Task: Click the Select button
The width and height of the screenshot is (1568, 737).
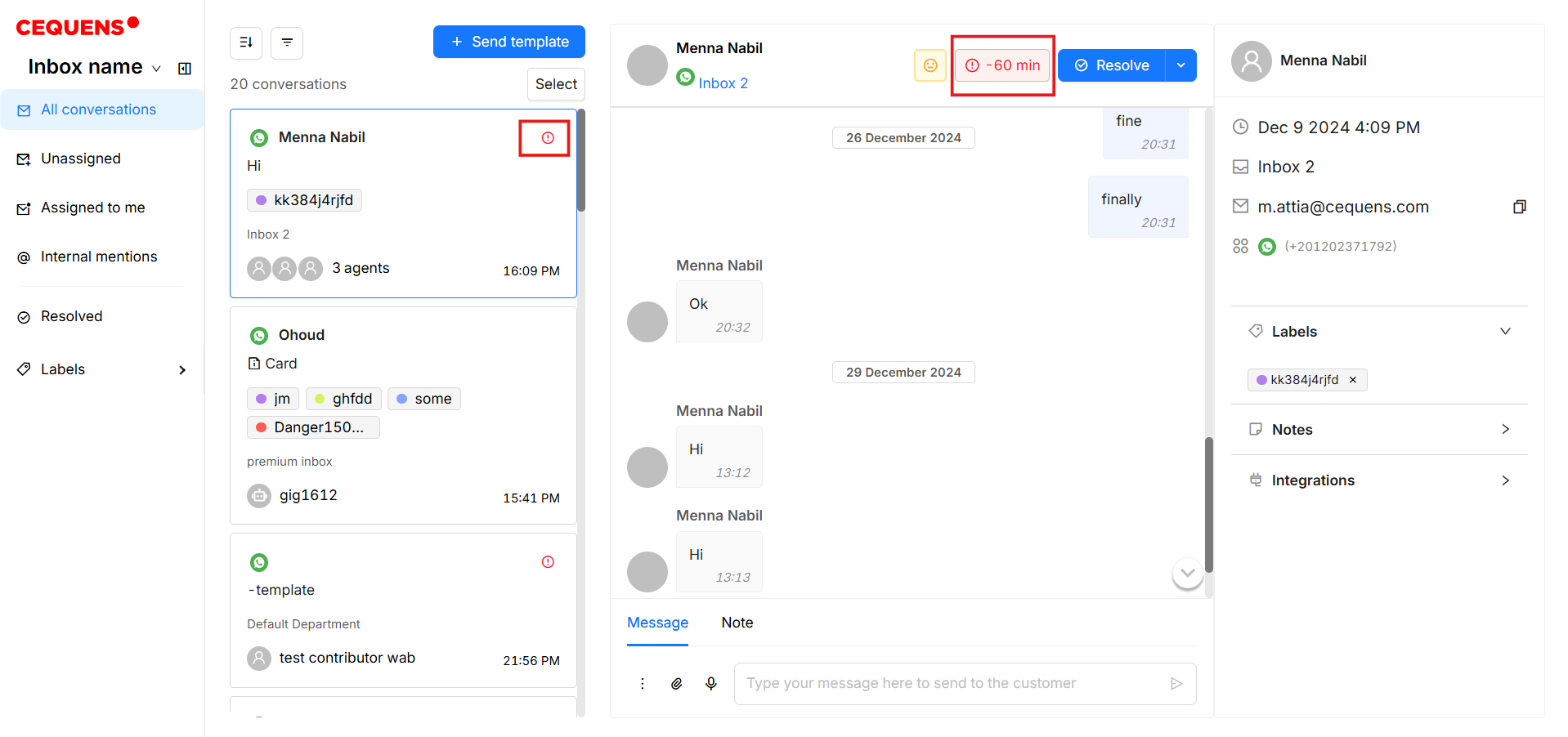Action: (x=556, y=84)
